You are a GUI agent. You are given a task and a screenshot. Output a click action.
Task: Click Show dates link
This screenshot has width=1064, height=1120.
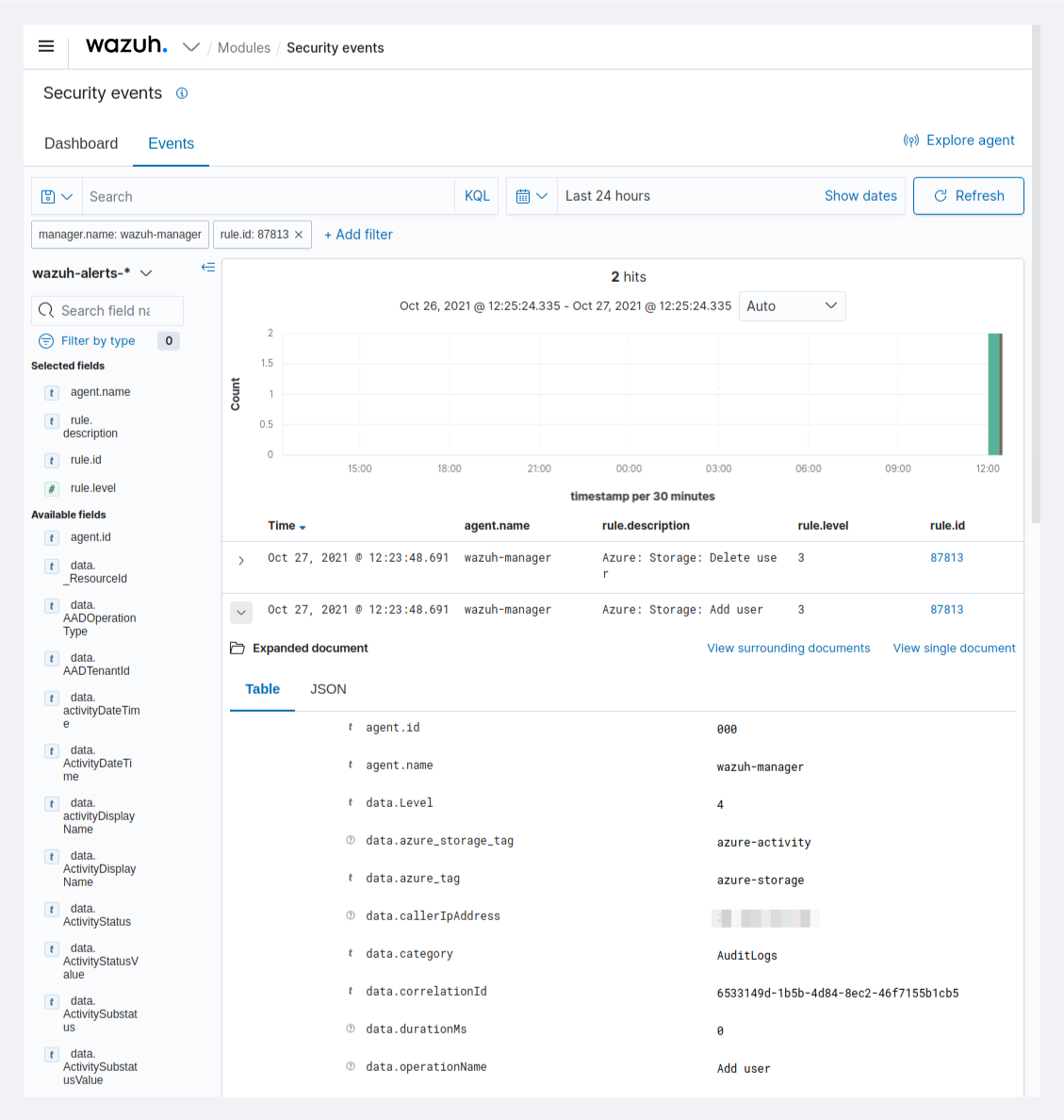coord(860,196)
